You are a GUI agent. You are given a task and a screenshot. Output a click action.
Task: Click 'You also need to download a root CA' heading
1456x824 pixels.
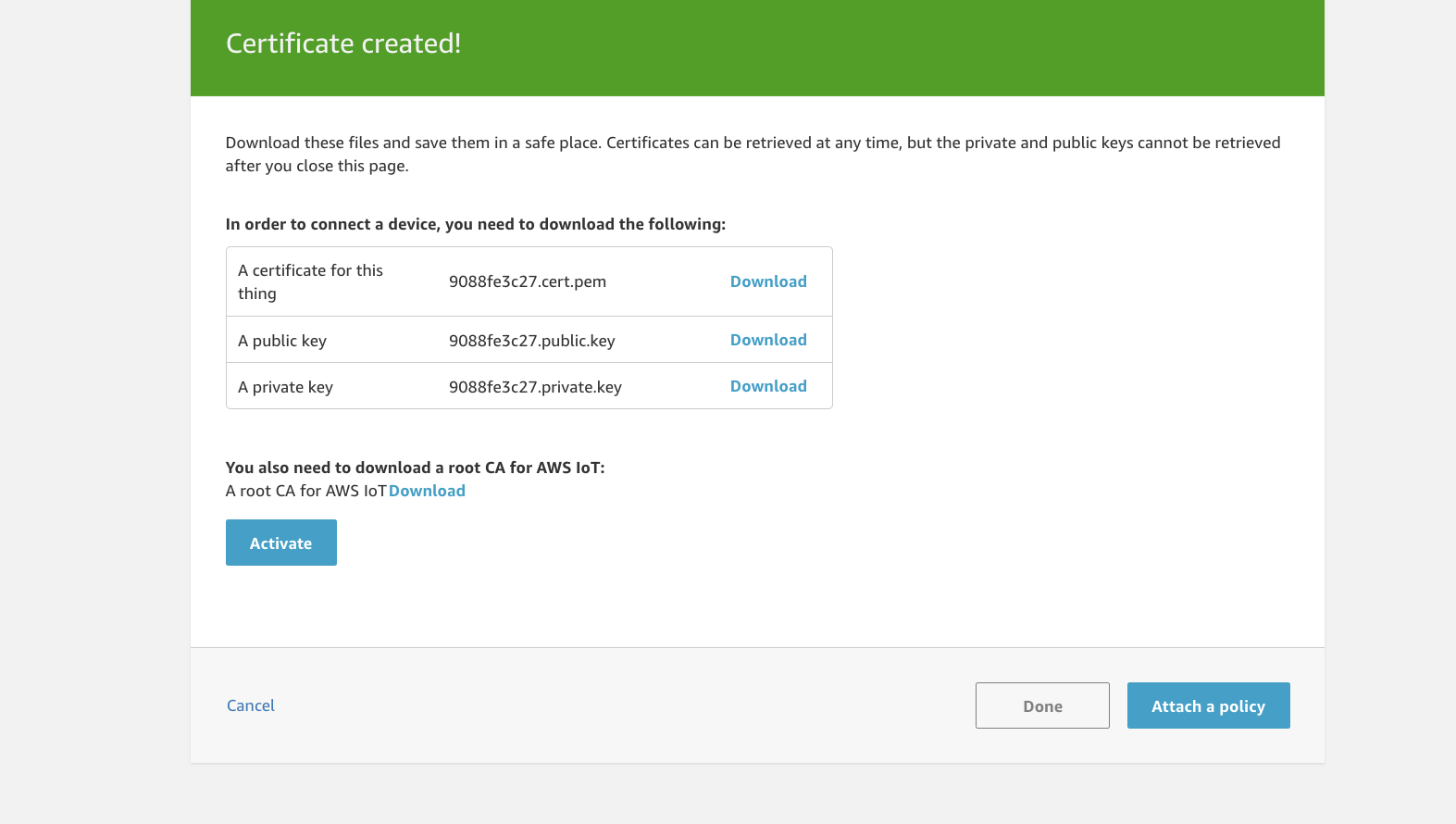[415, 468]
